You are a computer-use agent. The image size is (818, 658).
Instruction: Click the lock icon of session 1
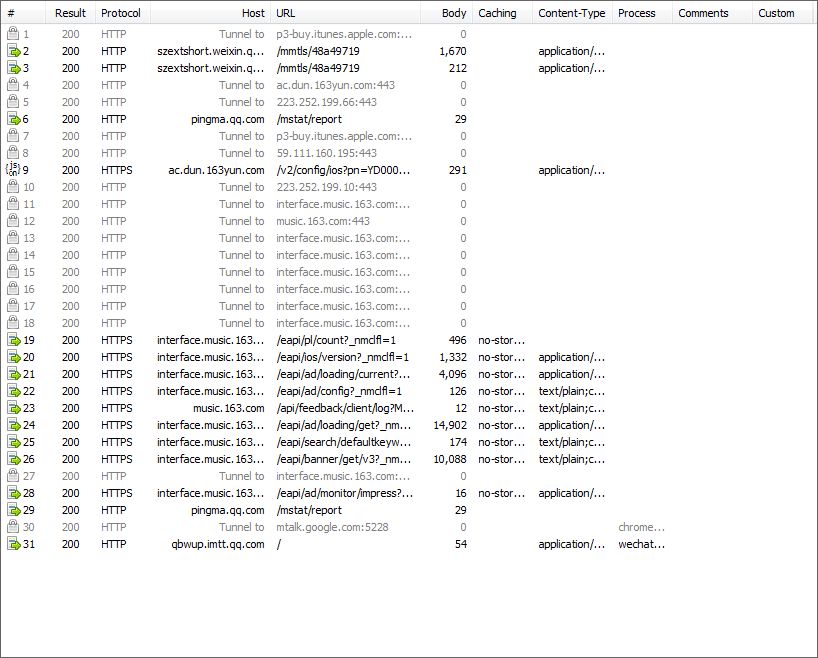pos(13,34)
